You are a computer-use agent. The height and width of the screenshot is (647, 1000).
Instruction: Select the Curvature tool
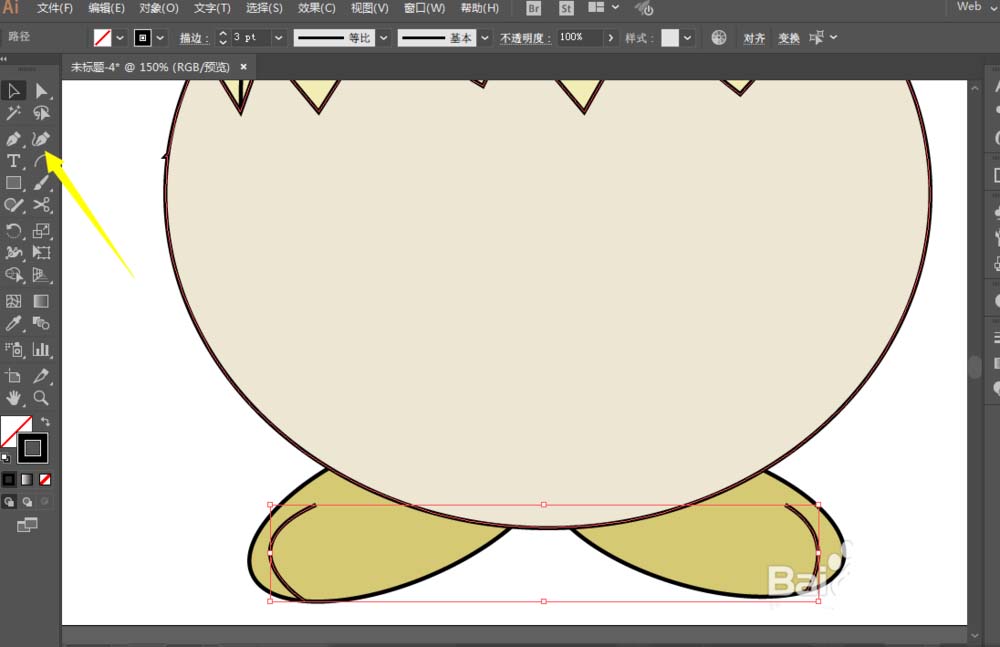pyautogui.click(x=41, y=138)
